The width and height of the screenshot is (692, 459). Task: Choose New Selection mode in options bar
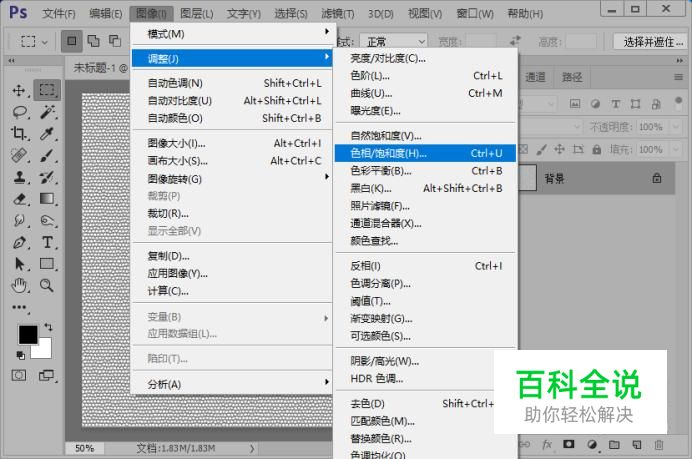click(x=71, y=41)
